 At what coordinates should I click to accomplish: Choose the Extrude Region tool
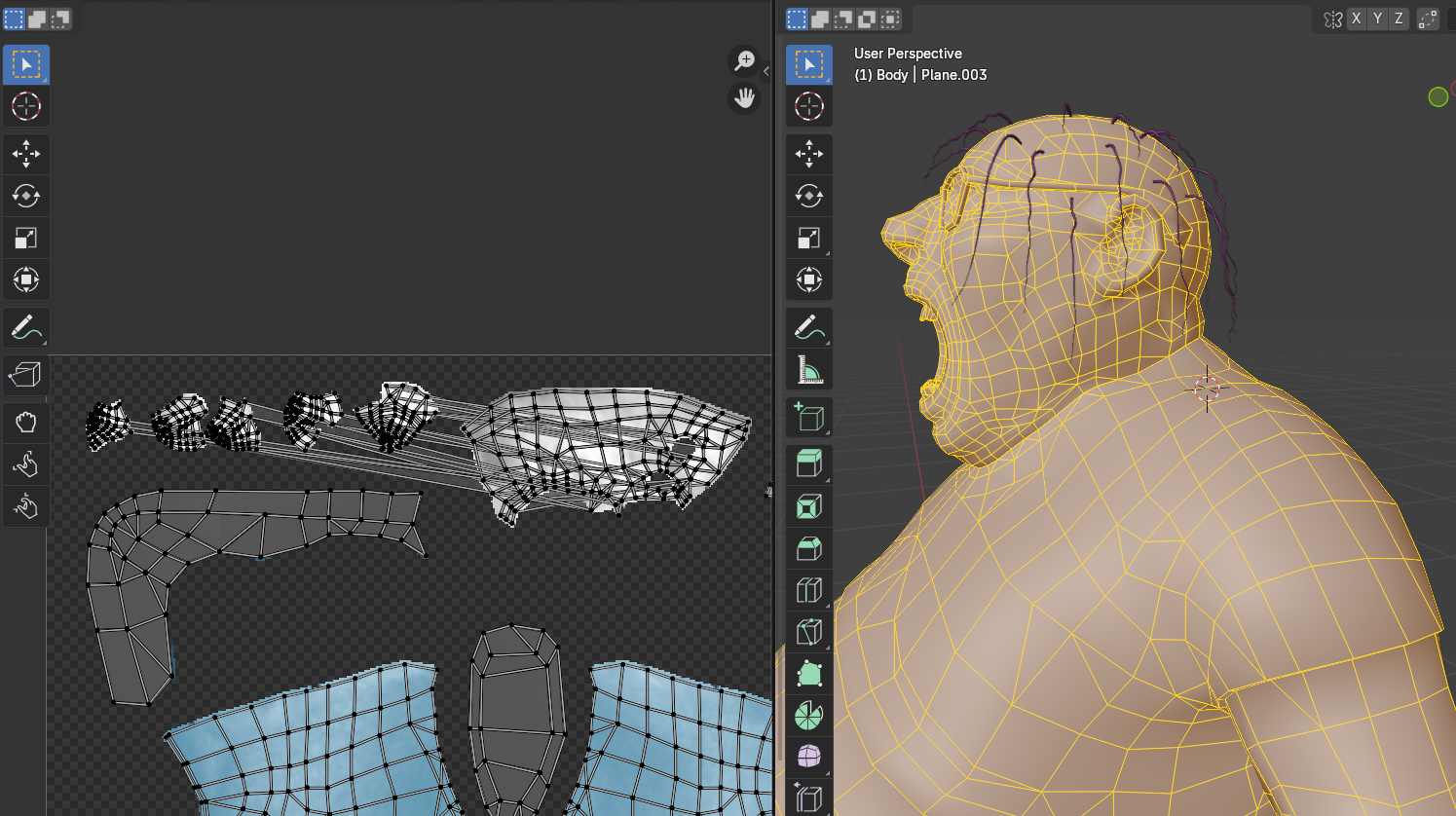[808, 464]
